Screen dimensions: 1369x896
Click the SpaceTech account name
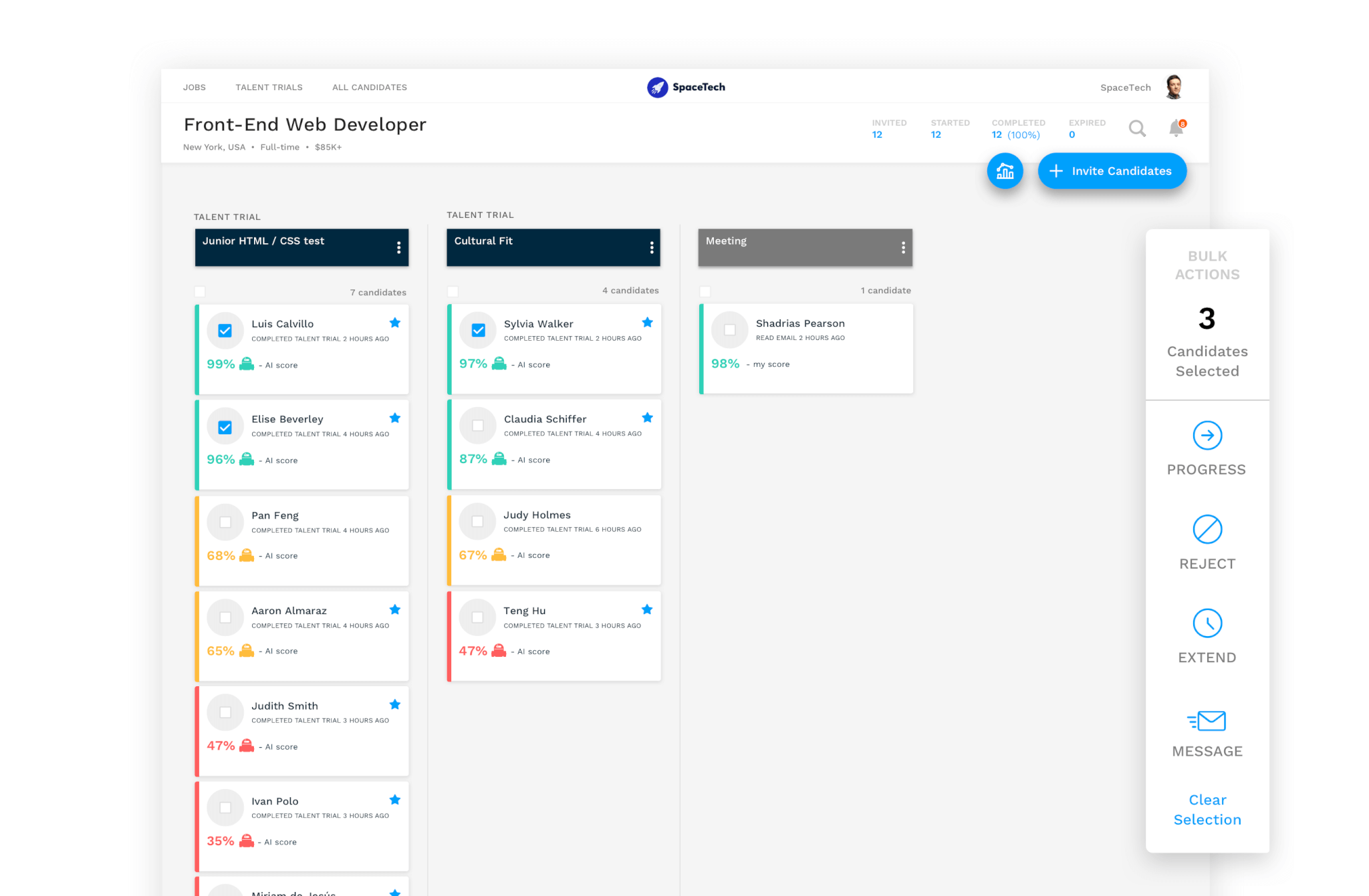click(1126, 88)
